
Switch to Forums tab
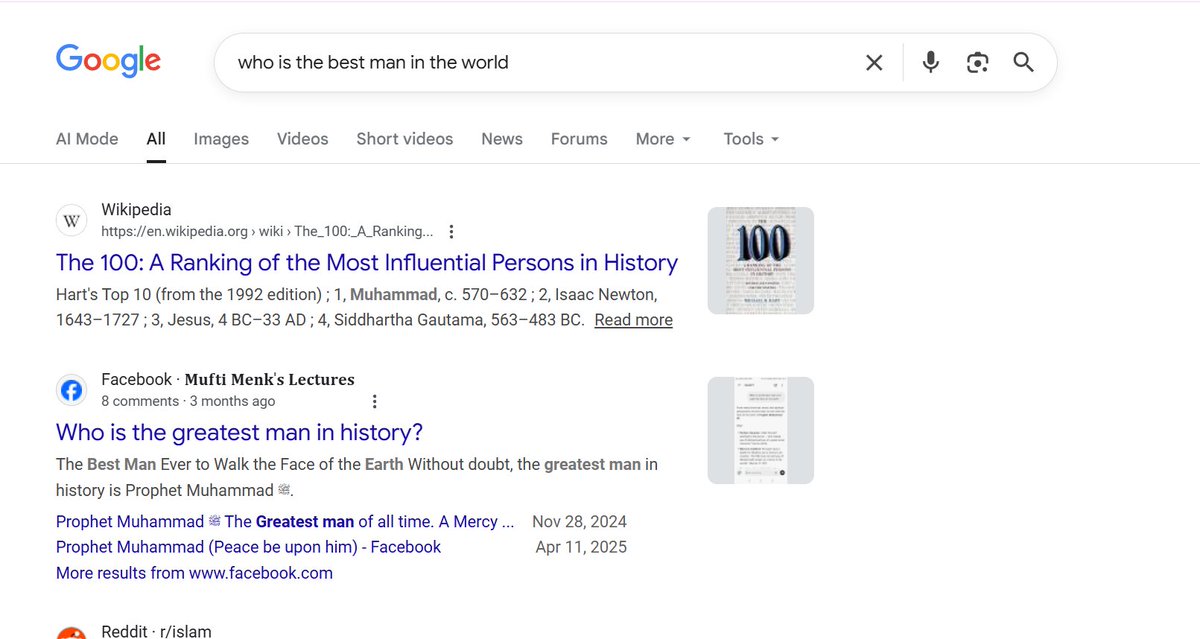(x=579, y=139)
